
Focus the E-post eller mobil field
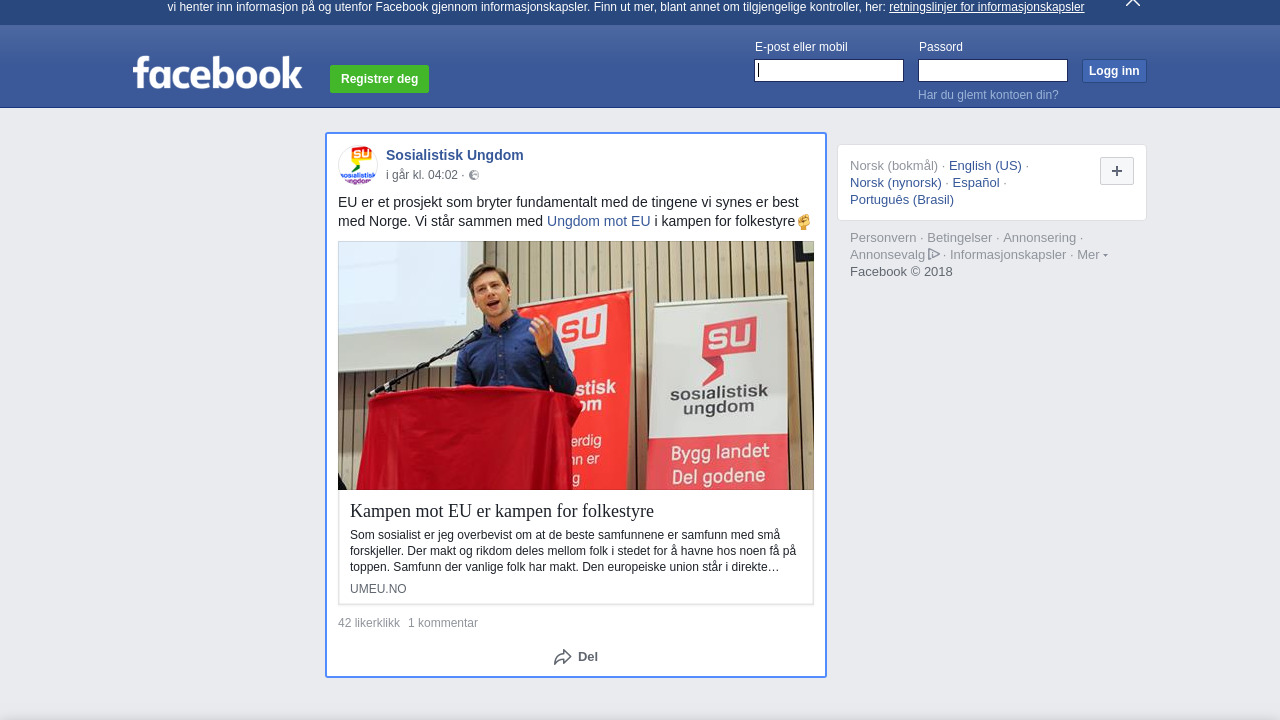829,70
